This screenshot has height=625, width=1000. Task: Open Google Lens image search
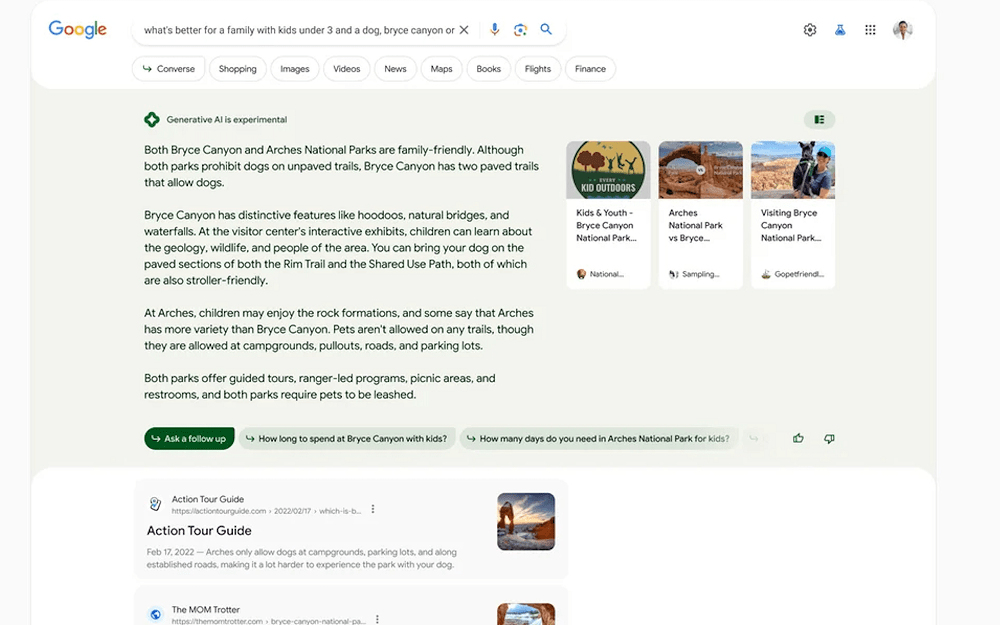point(520,29)
